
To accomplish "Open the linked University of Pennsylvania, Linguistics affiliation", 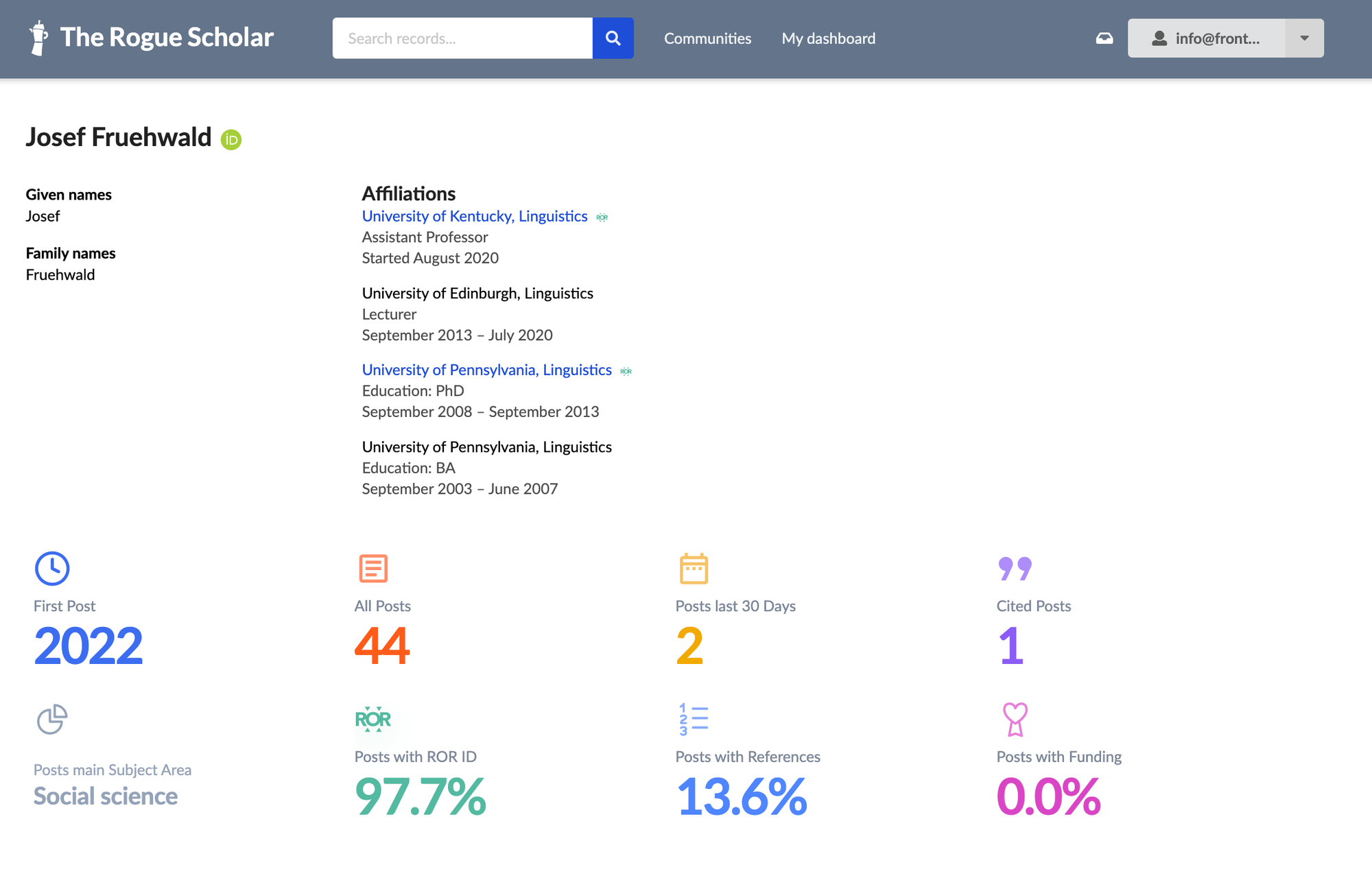I will 487,370.
